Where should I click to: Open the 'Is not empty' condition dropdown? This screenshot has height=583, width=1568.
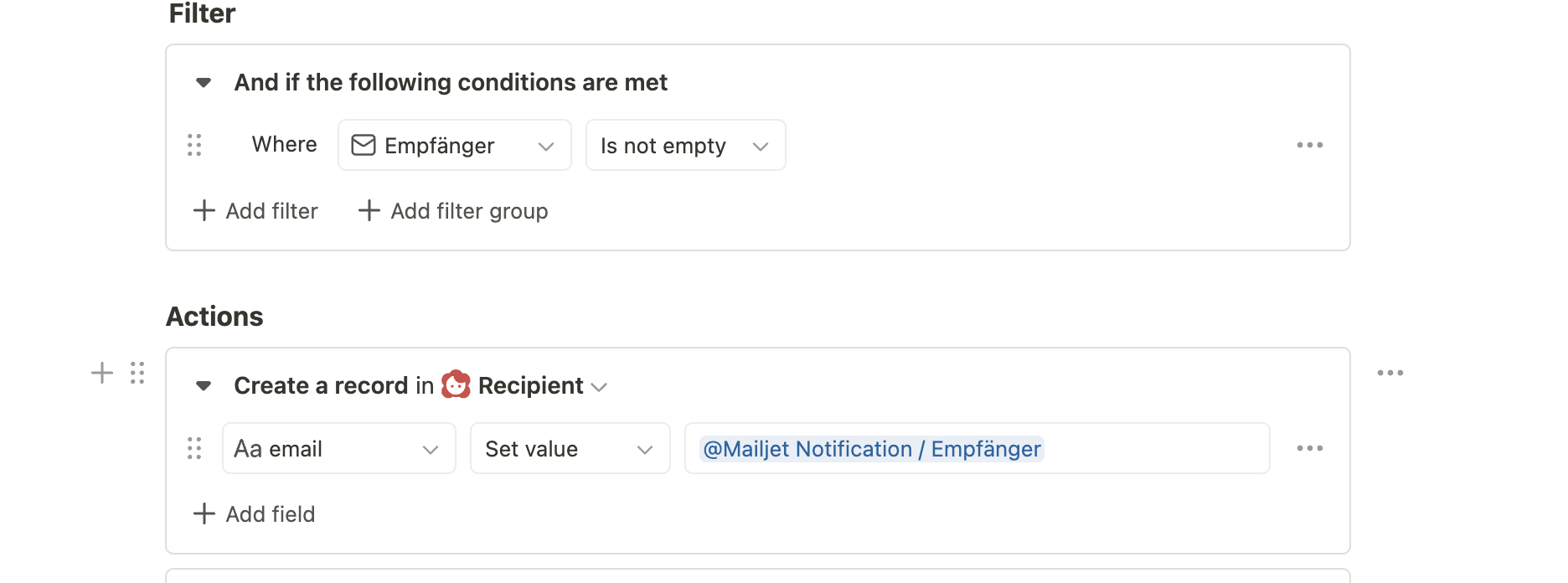pyautogui.click(x=685, y=145)
